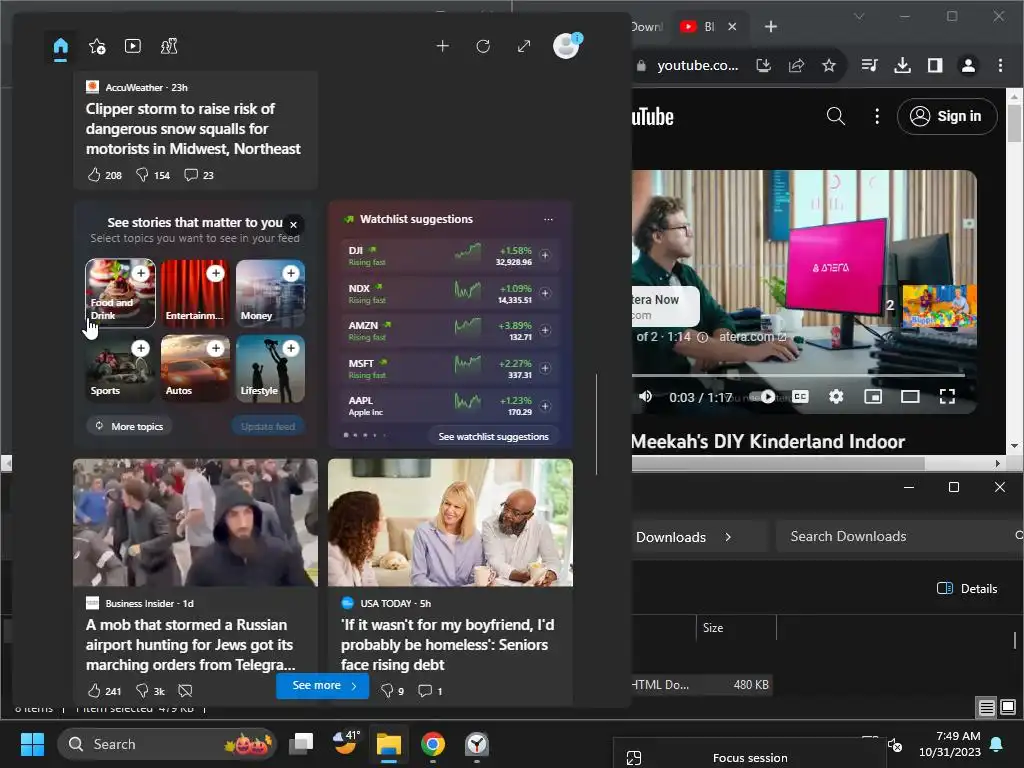This screenshot has height=768, width=1024.
Task: Open the widgets profile avatar
Action: 566,46
